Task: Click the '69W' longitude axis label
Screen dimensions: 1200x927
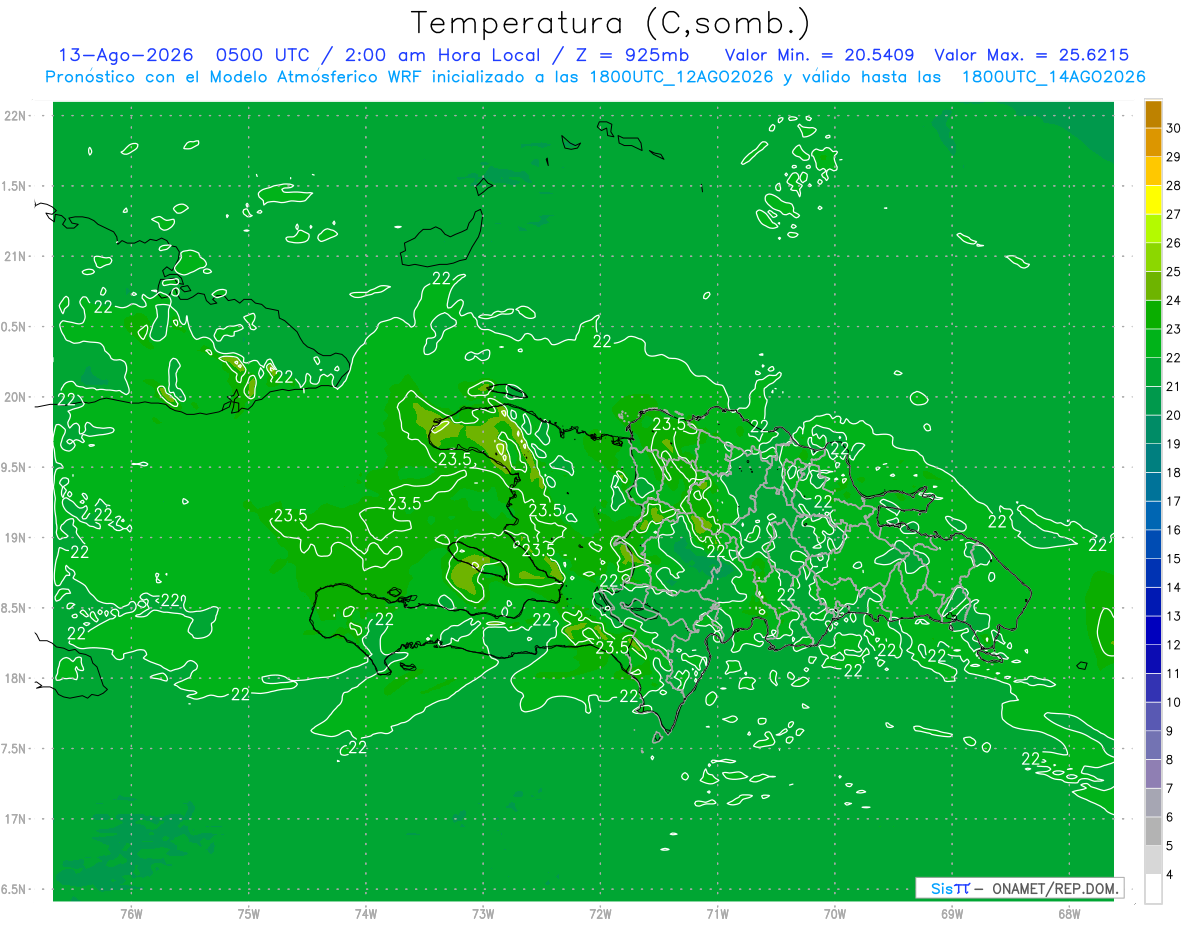Action: tap(952, 914)
